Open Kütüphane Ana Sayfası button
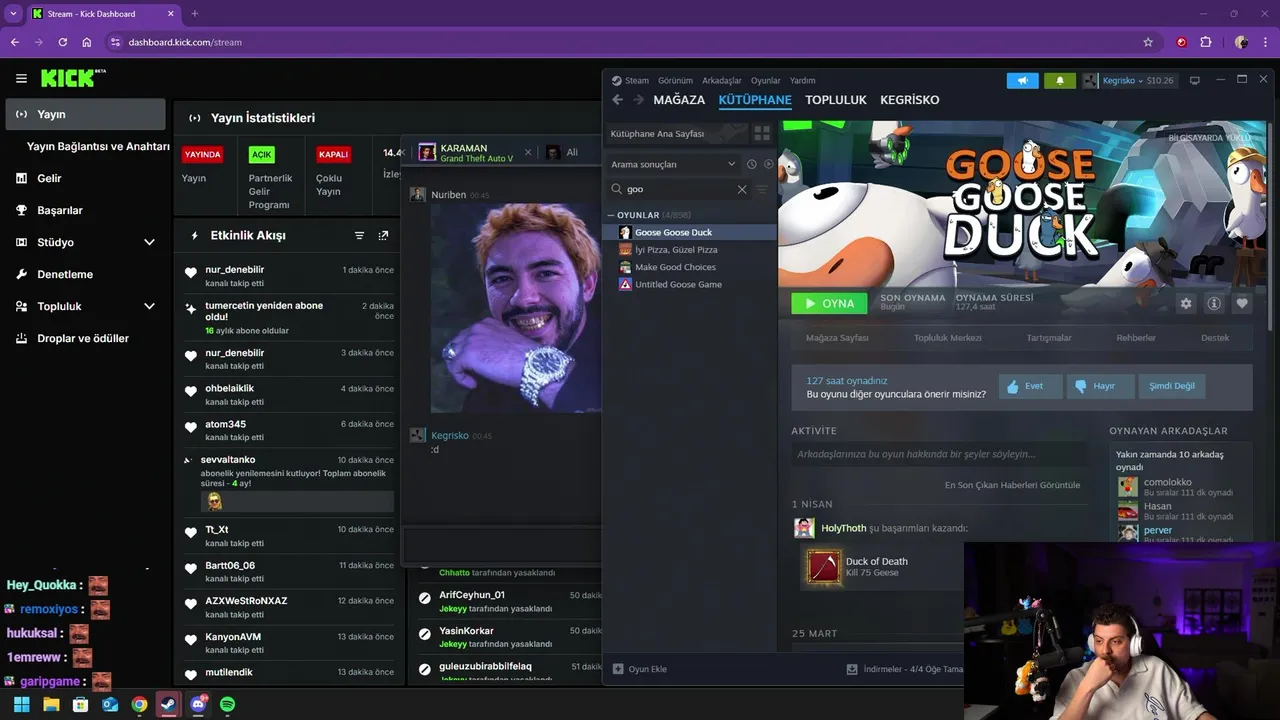This screenshot has height=720, width=1280. click(x=678, y=133)
